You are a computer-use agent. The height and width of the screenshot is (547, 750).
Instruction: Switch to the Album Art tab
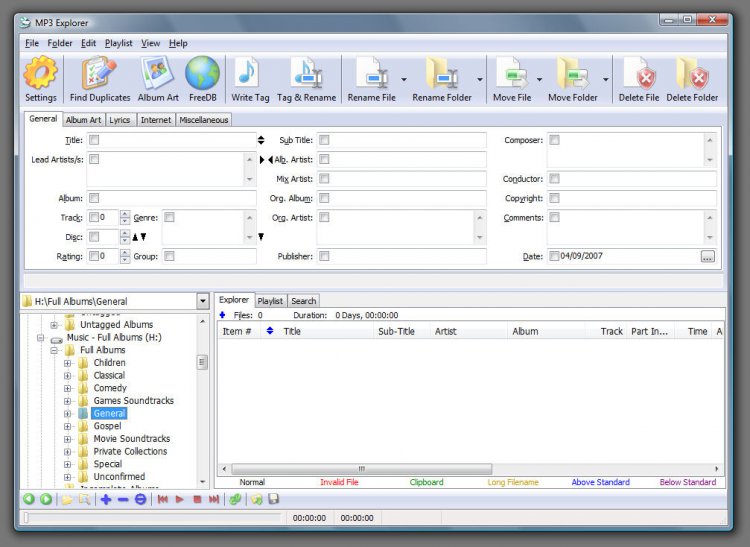tap(83, 120)
